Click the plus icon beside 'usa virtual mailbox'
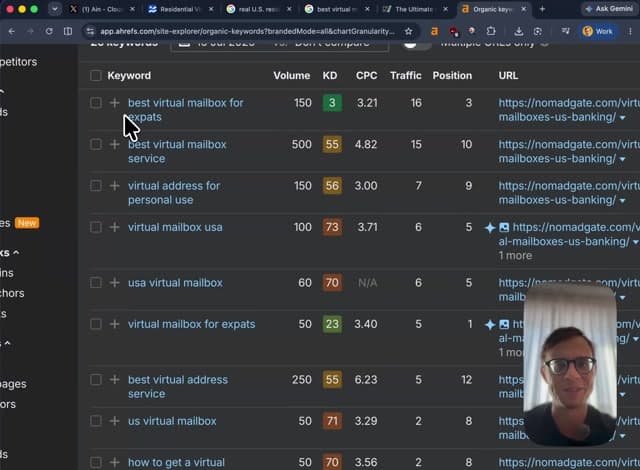The width and height of the screenshot is (640, 470). pos(115,283)
